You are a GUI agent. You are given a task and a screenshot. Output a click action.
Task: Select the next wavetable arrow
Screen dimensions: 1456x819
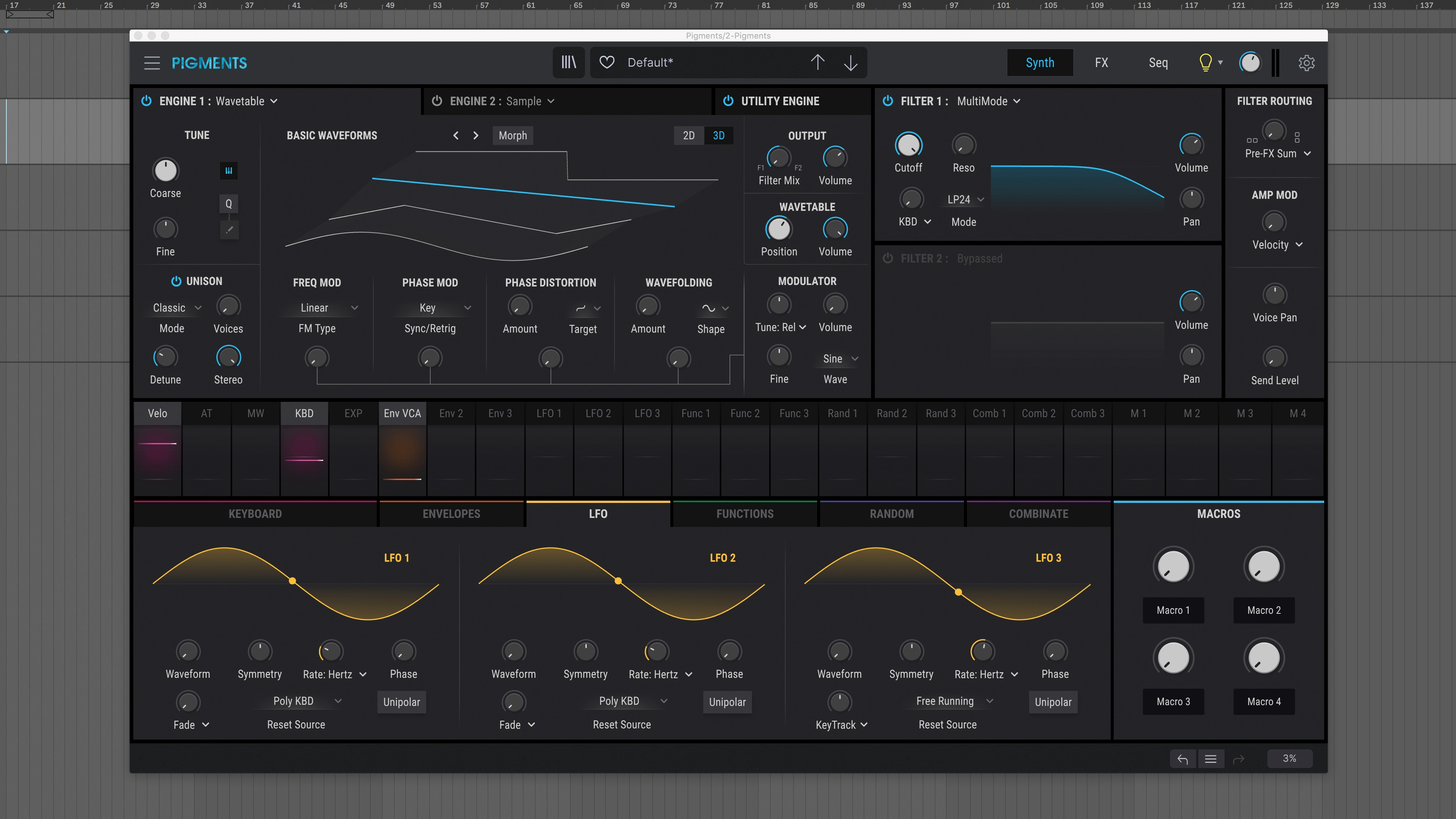pyautogui.click(x=475, y=135)
